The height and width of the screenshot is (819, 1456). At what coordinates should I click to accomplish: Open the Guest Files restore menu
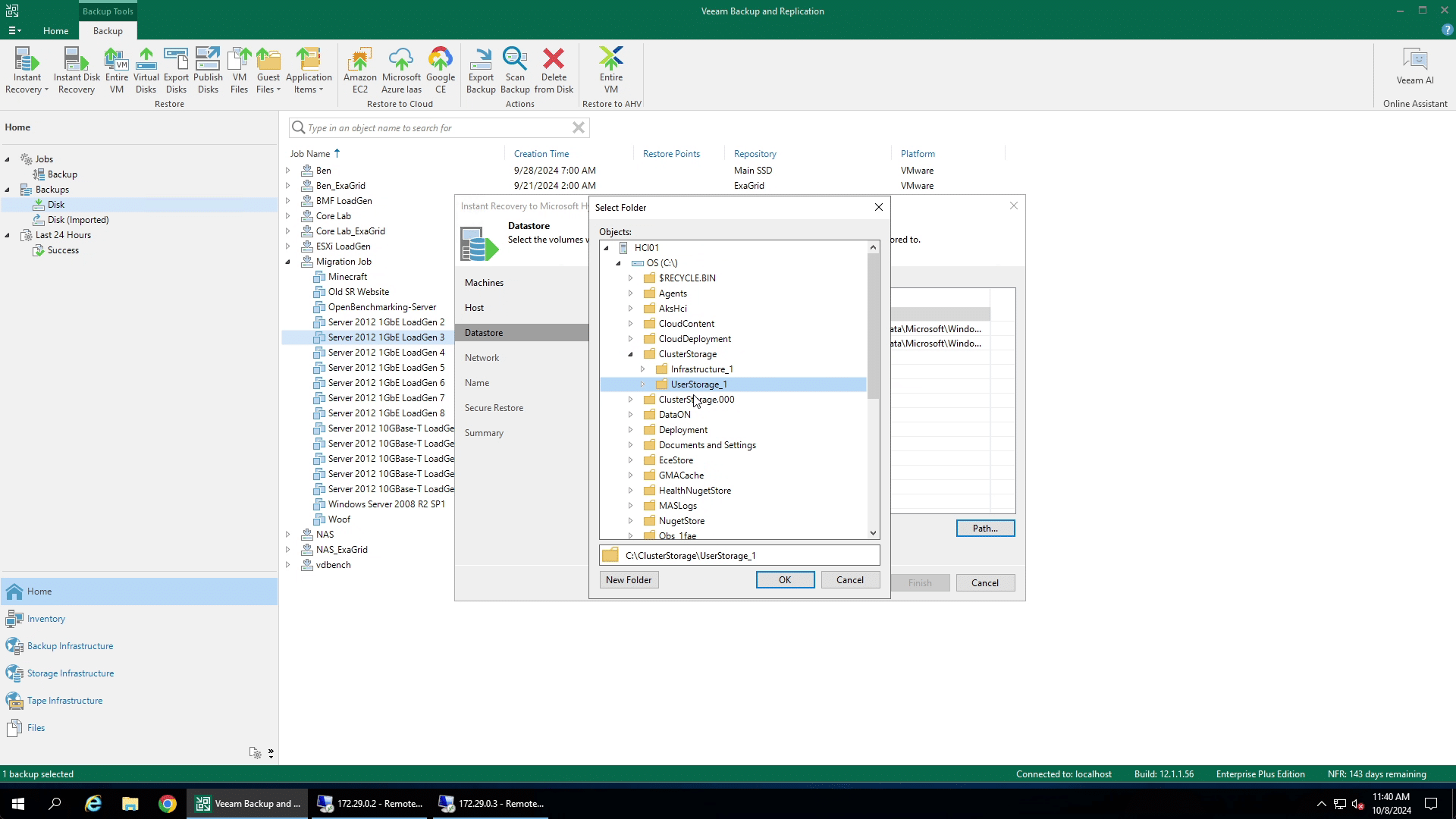click(268, 70)
